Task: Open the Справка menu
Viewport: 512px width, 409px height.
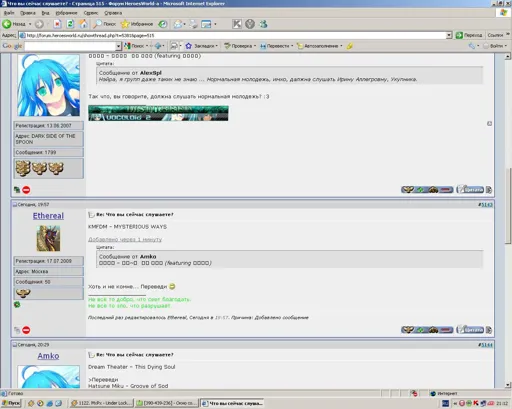Action: pyautogui.click(x=113, y=13)
